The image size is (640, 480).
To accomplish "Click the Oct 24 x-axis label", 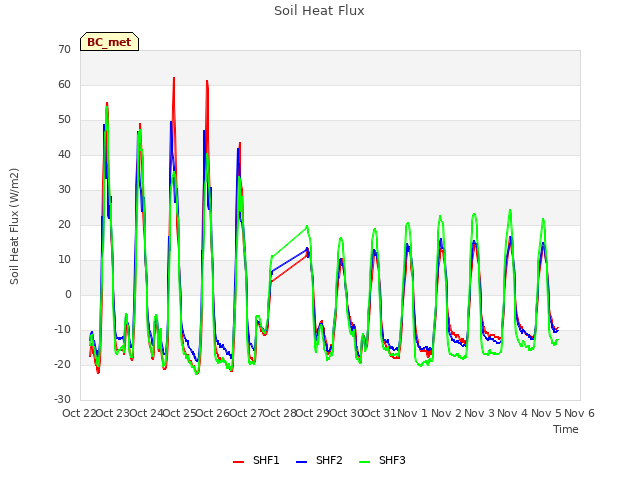I will pos(146,413).
